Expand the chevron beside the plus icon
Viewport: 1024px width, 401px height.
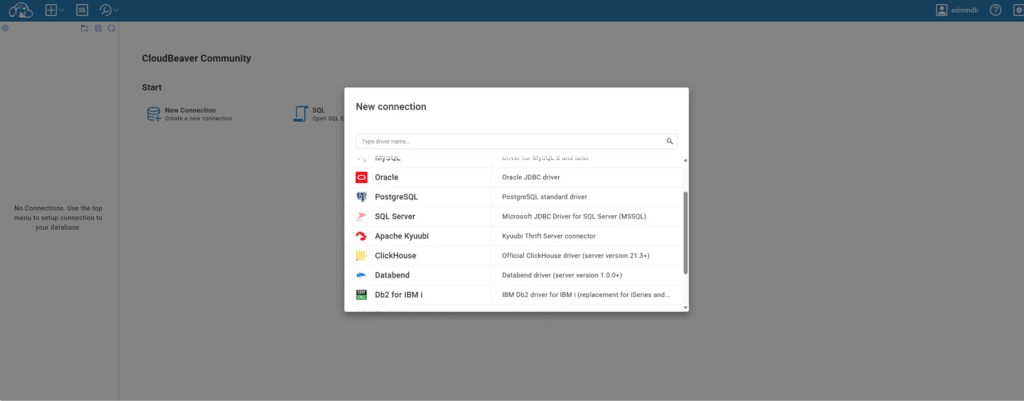pos(62,10)
